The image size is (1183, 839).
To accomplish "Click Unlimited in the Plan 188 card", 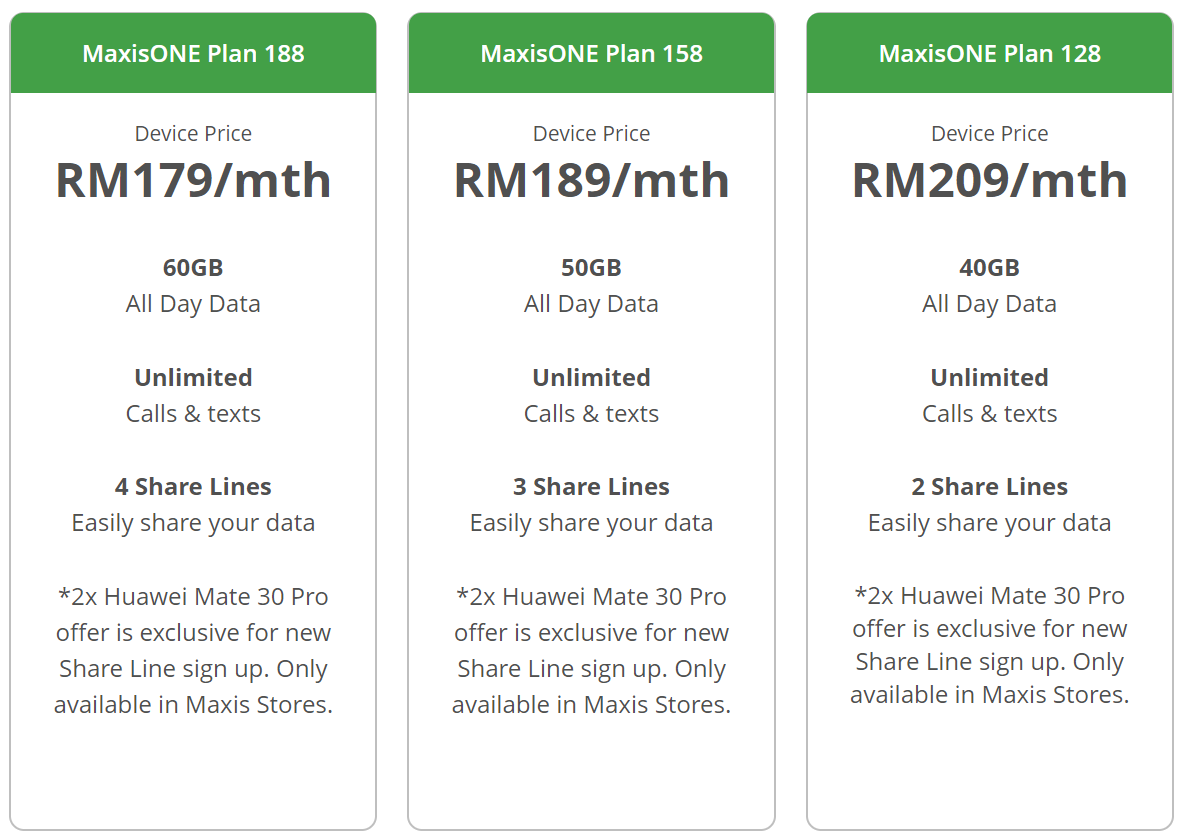I will coord(193,378).
